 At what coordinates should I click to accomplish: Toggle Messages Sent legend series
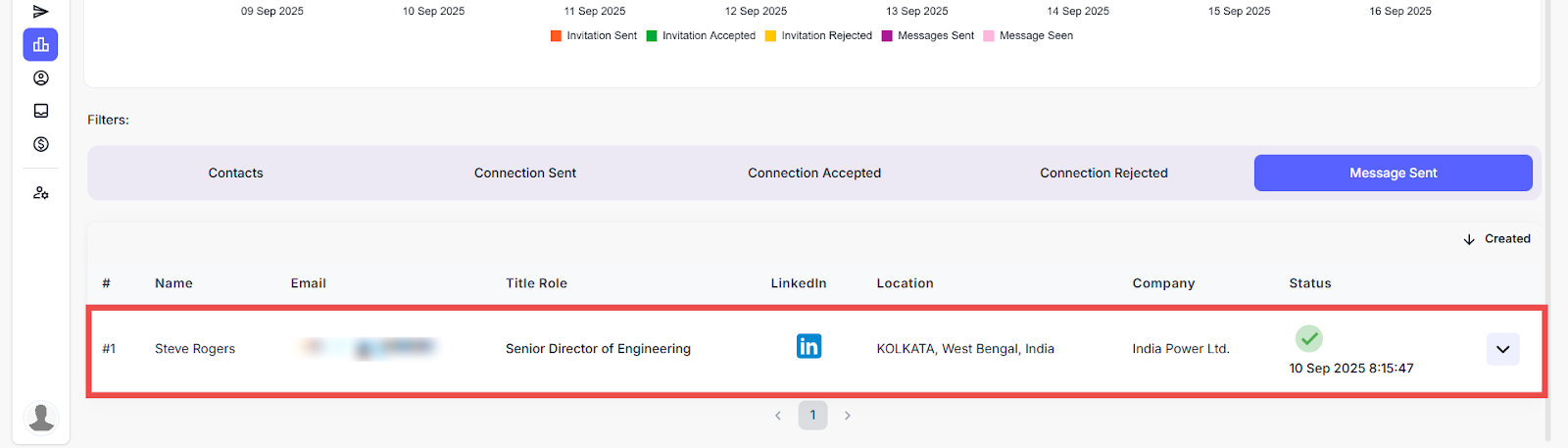point(927,35)
